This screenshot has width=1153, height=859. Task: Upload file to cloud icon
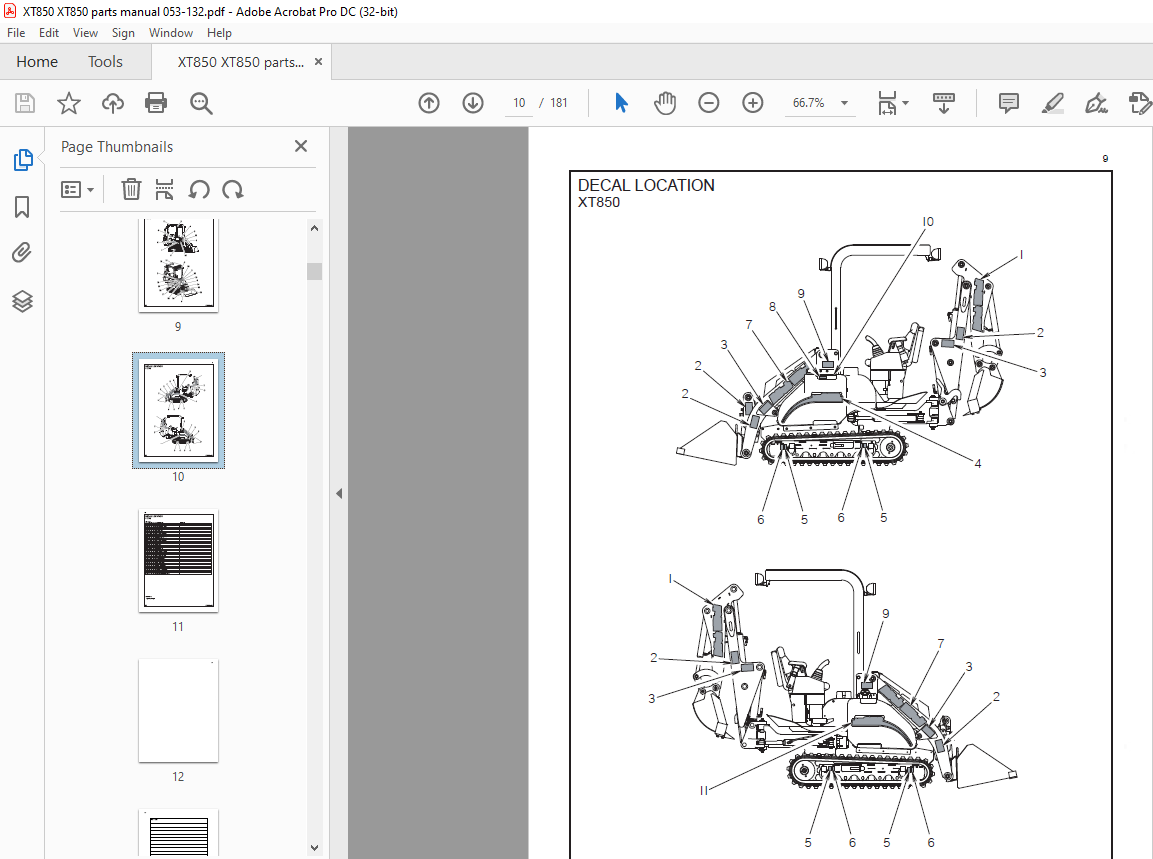tap(113, 103)
